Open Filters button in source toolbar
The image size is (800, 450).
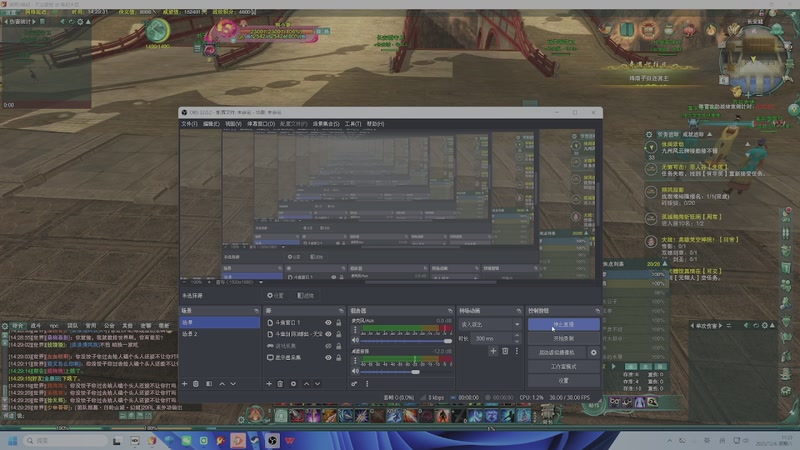(306, 295)
